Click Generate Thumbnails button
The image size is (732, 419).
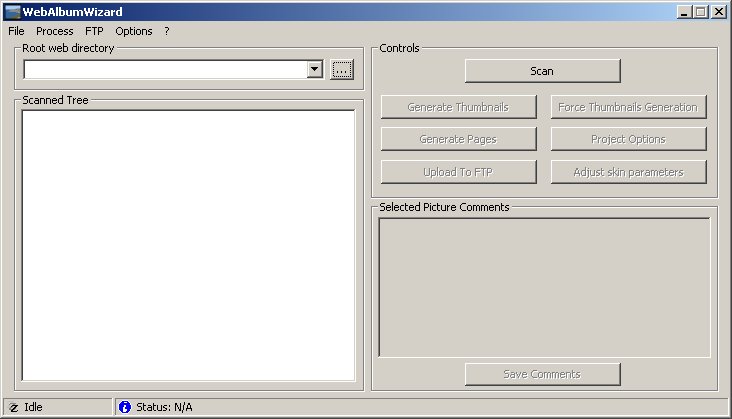coord(458,107)
